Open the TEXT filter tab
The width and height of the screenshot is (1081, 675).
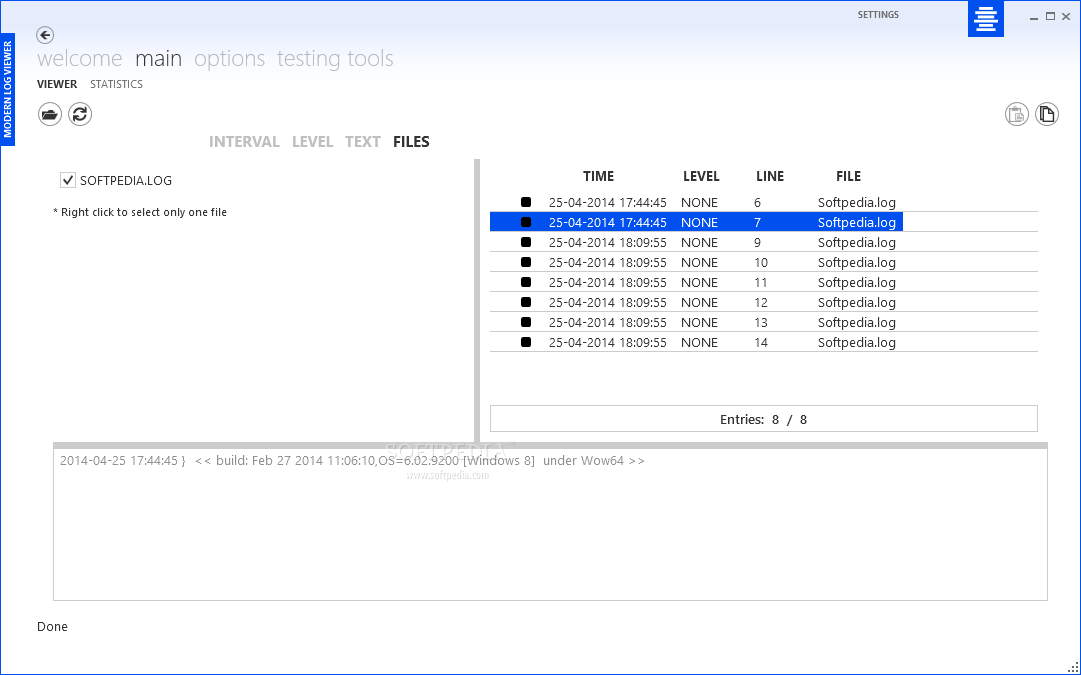(363, 141)
